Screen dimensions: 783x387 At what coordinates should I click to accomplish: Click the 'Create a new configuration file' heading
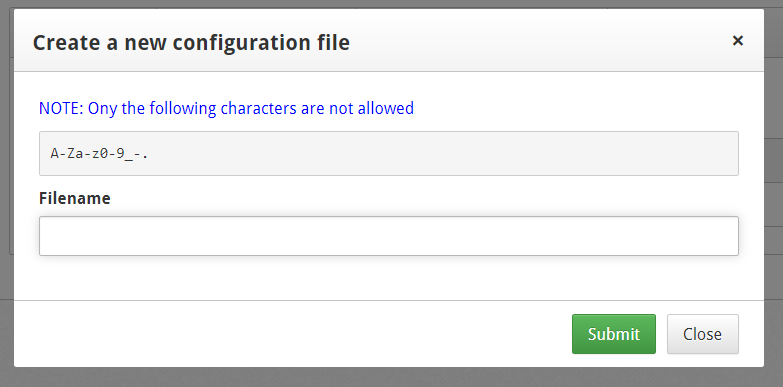191,42
